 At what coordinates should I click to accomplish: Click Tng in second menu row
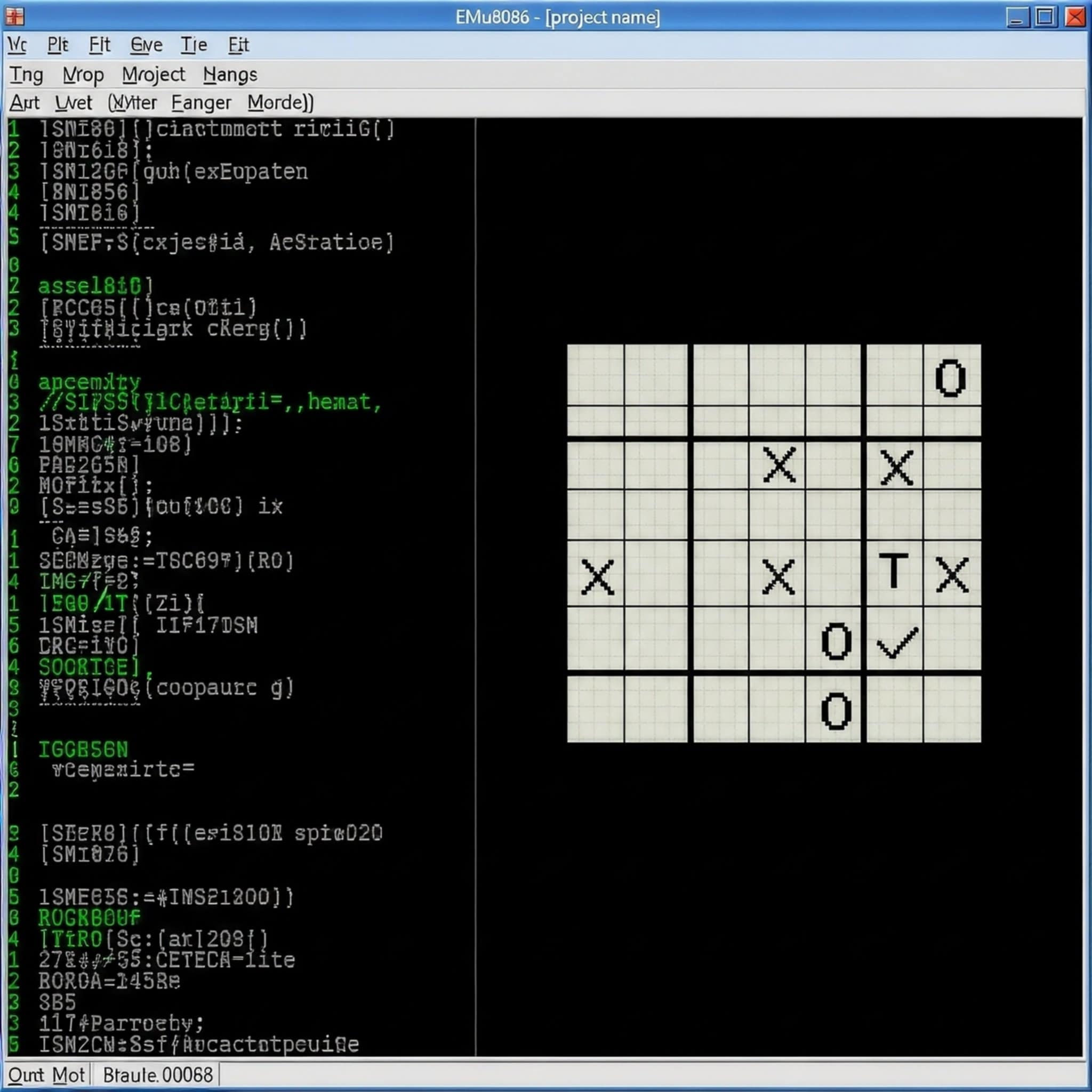click(x=27, y=75)
